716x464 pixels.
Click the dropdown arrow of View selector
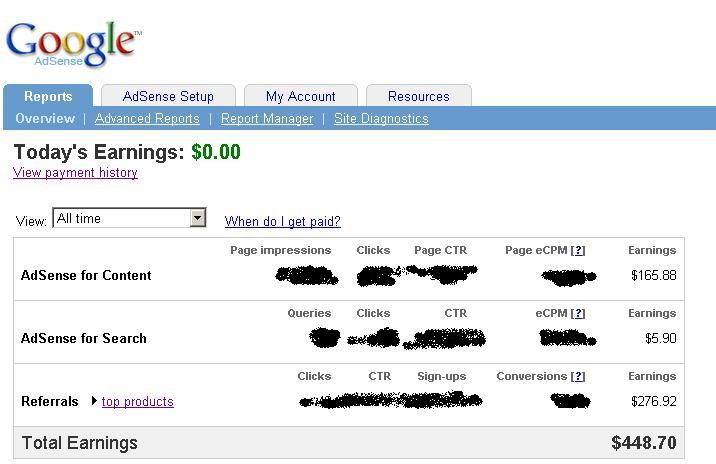pos(197,218)
